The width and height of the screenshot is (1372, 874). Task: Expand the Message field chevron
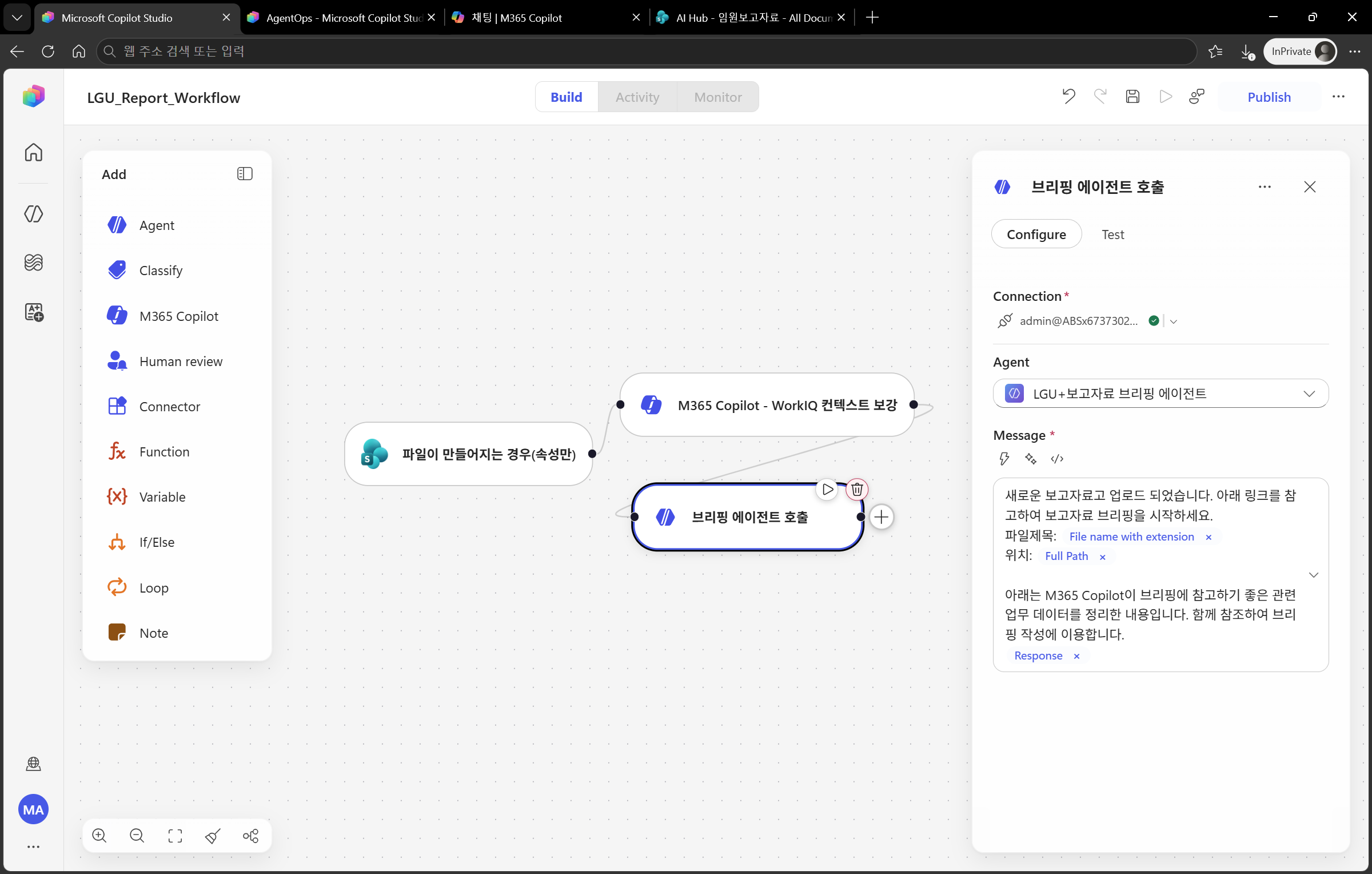point(1314,575)
